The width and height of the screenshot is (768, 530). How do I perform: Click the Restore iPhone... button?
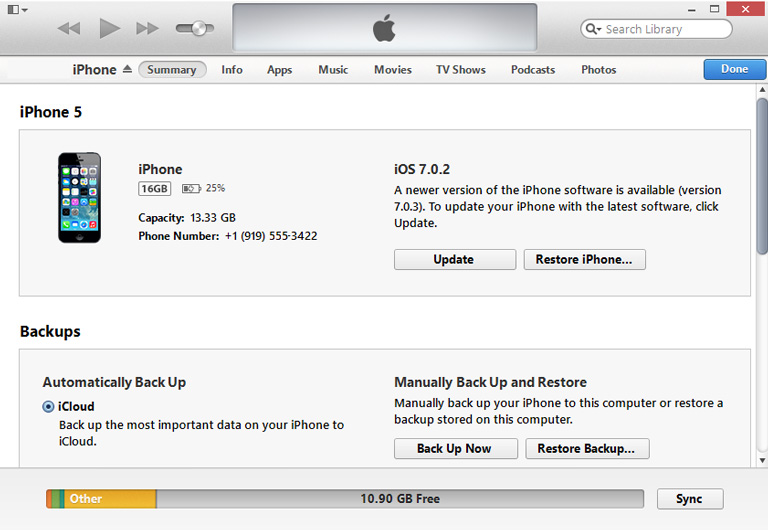tap(584, 259)
